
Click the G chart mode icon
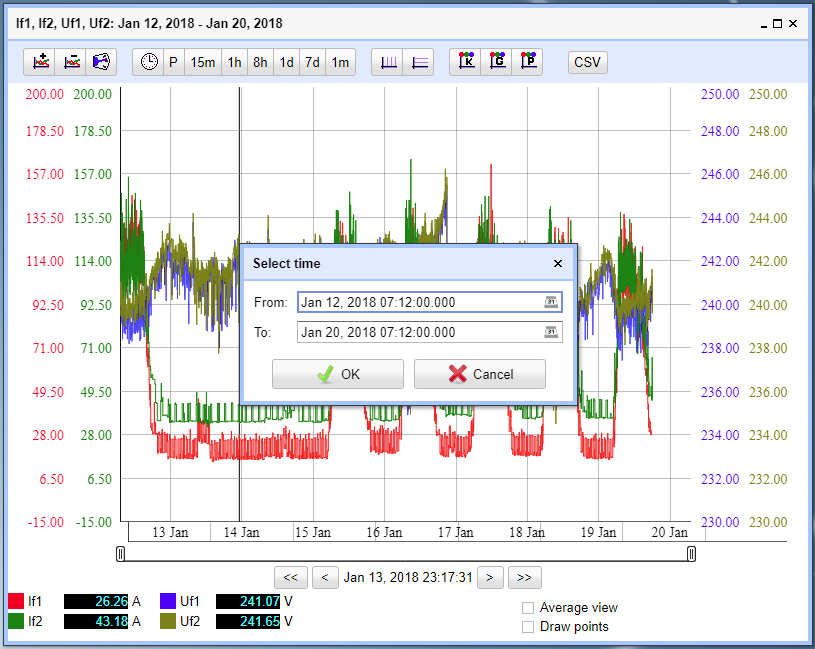[497, 62]
